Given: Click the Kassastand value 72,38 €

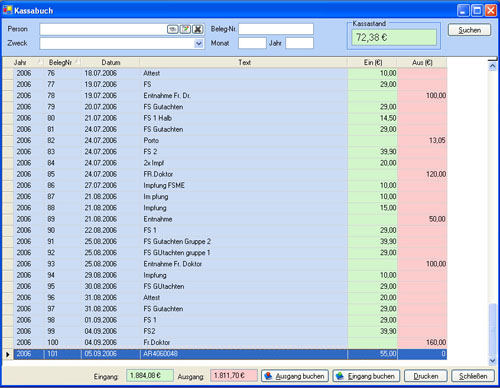Looking at the screenshot, I should (x=394, y=37).
